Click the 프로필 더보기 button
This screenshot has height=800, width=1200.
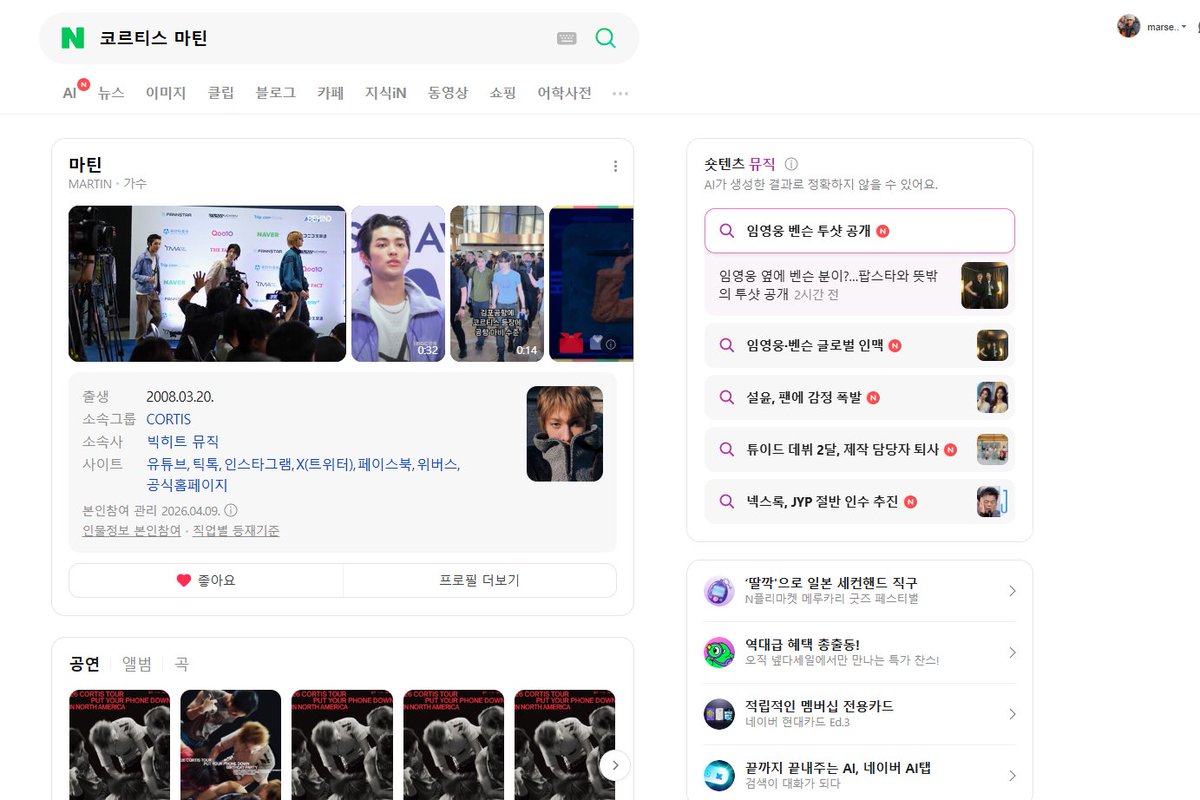click(480, 580)
